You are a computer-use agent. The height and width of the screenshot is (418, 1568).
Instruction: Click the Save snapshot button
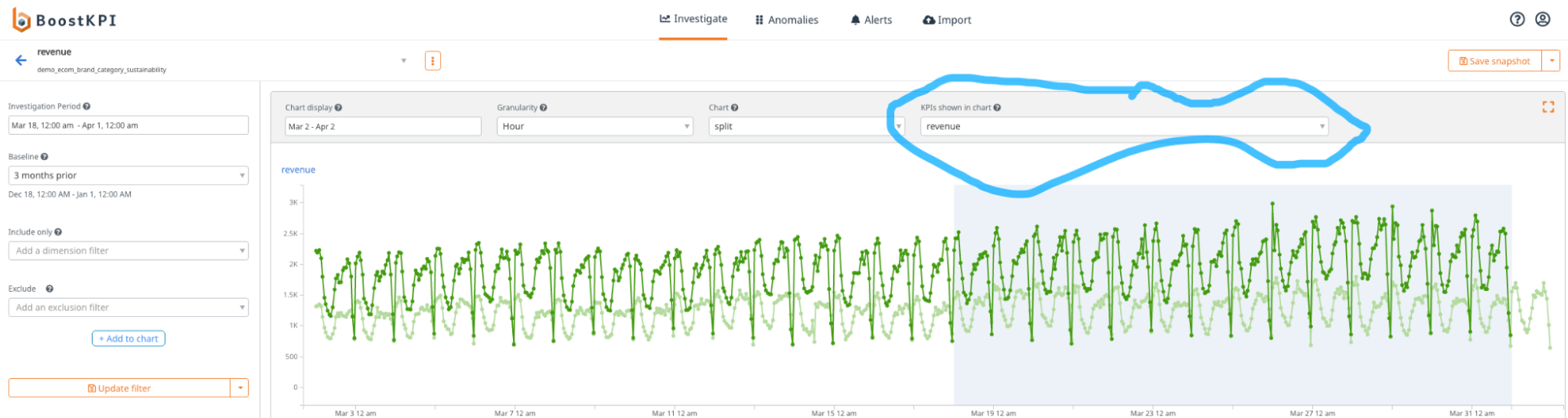(x=1494, y=61)
